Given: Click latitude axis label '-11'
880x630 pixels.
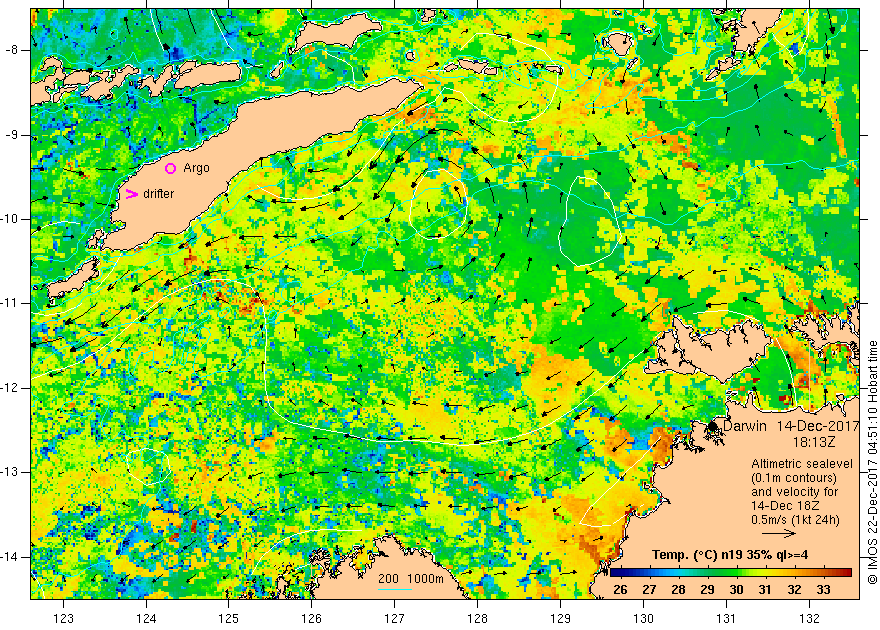Looking at the screenshot, I should click(x=11, y=303).
